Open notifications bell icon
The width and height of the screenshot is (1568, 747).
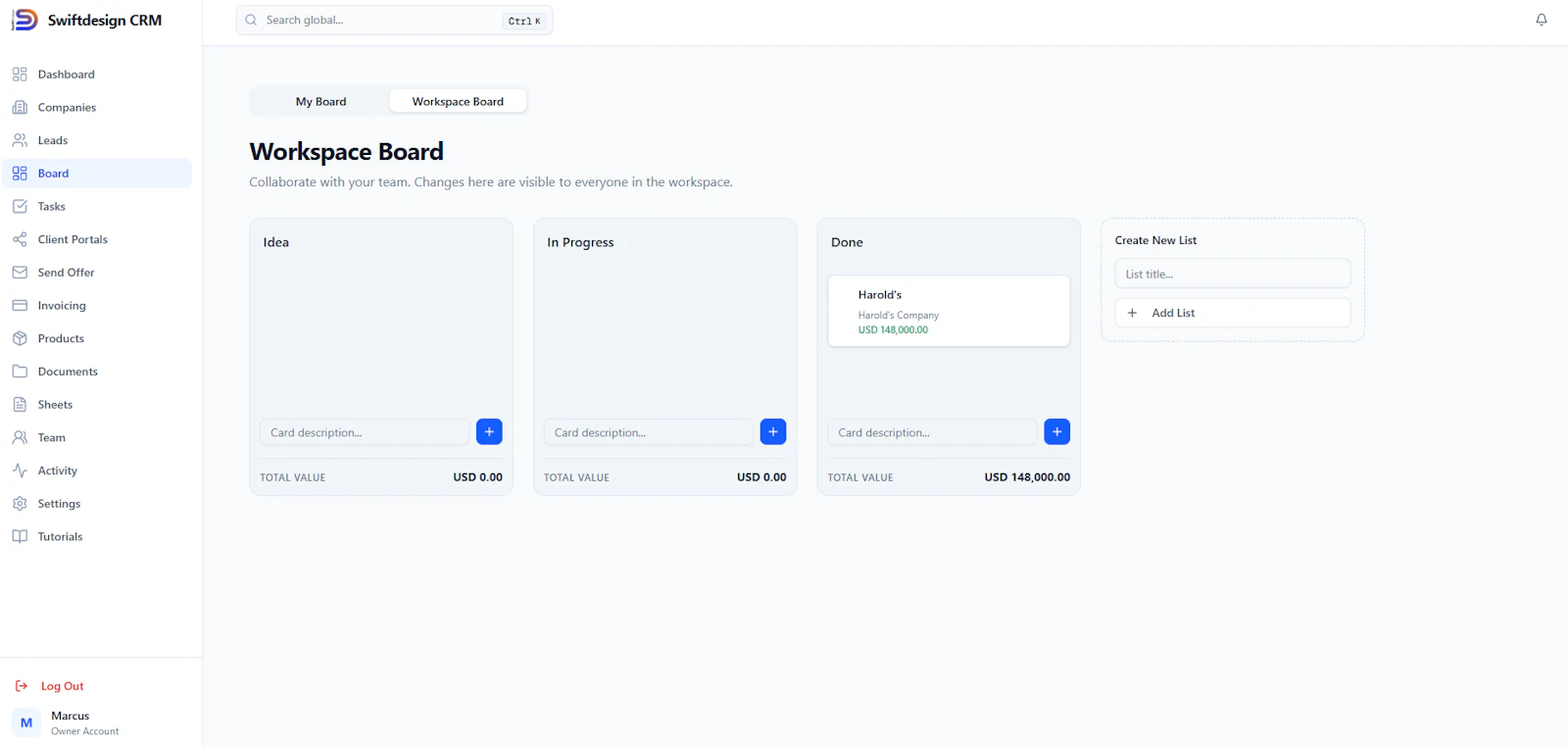pyautogui.click(x=1542, y=20)
